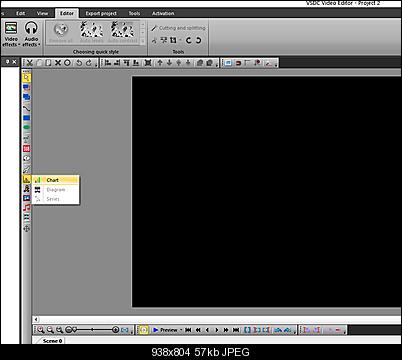The height and width of the screenshot is (360, 402).
Task: Click the fit-to-scene size icon
Action: coord(148,63)
